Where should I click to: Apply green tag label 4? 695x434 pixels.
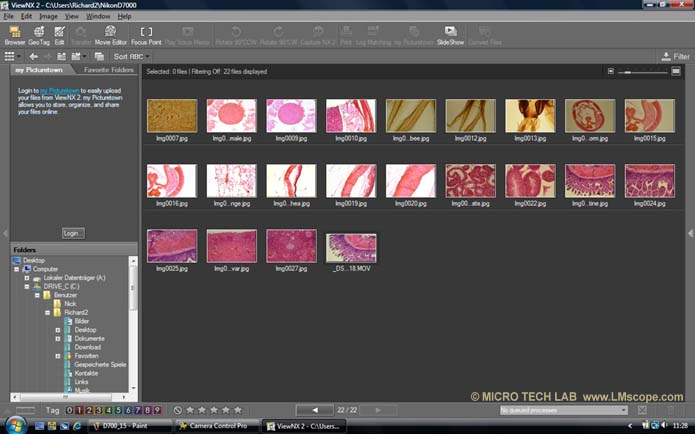pyautogui.click(x=108, y=410)
